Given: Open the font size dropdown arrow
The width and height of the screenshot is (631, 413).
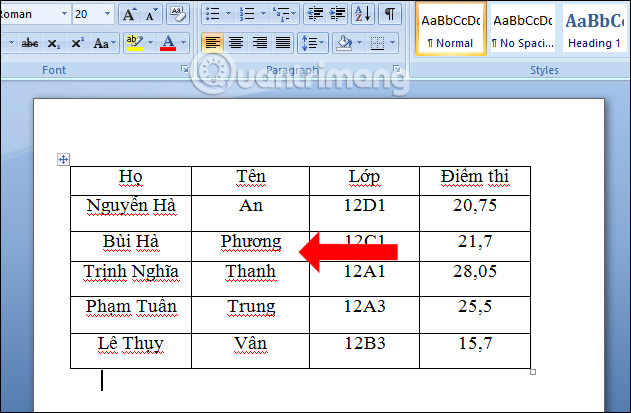Looking at the screenshot, I should (107, 14).
